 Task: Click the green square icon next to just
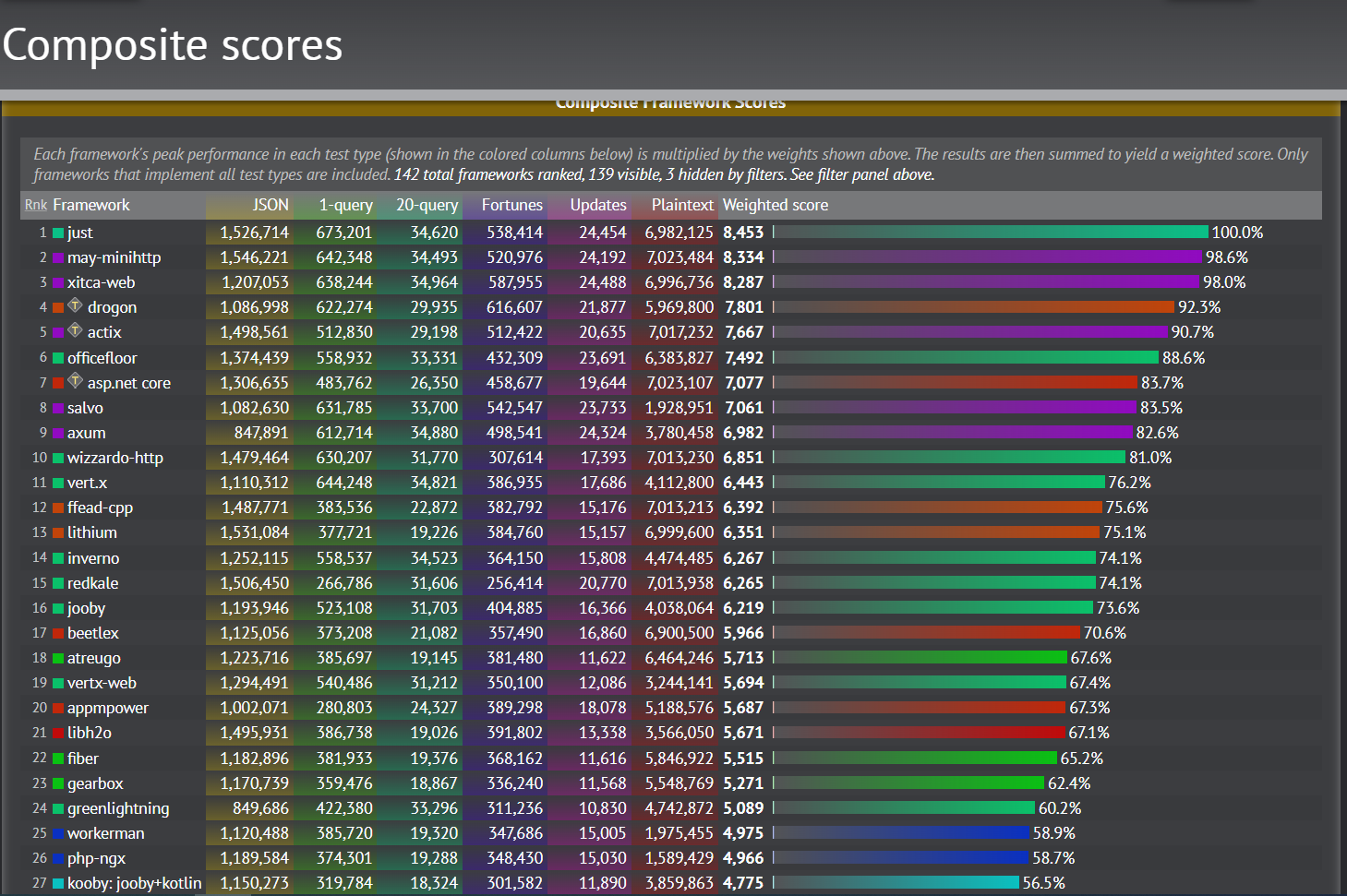(57, 233)
